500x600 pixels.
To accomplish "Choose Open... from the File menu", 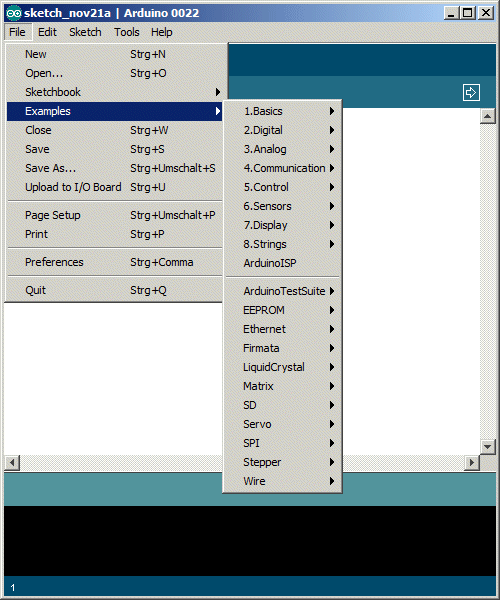I will (114, 73).
